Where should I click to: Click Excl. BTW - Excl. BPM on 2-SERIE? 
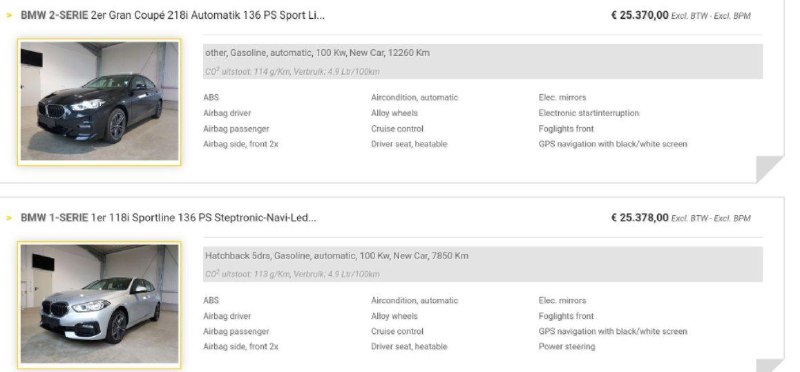711,16
